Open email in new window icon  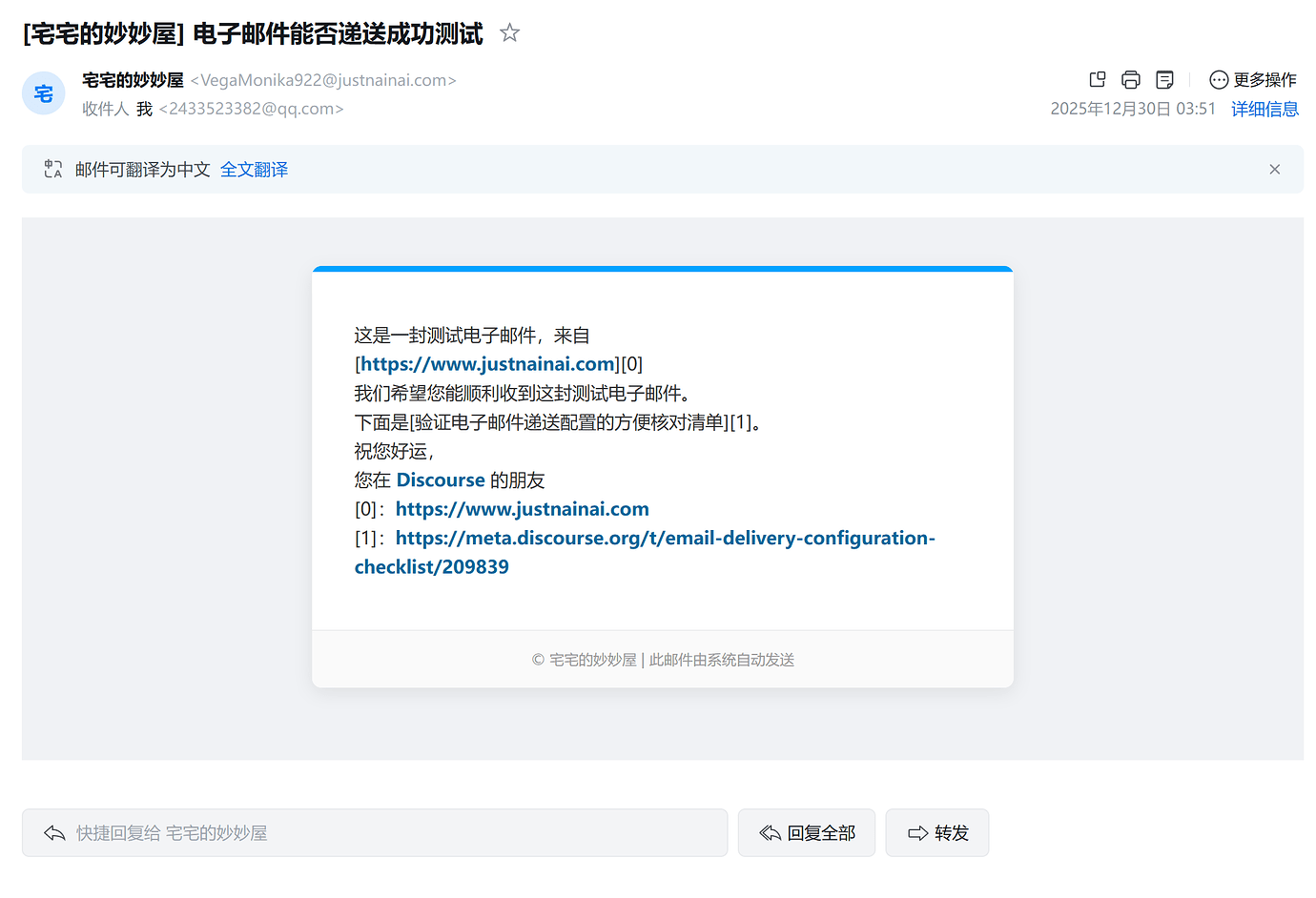1098,80
